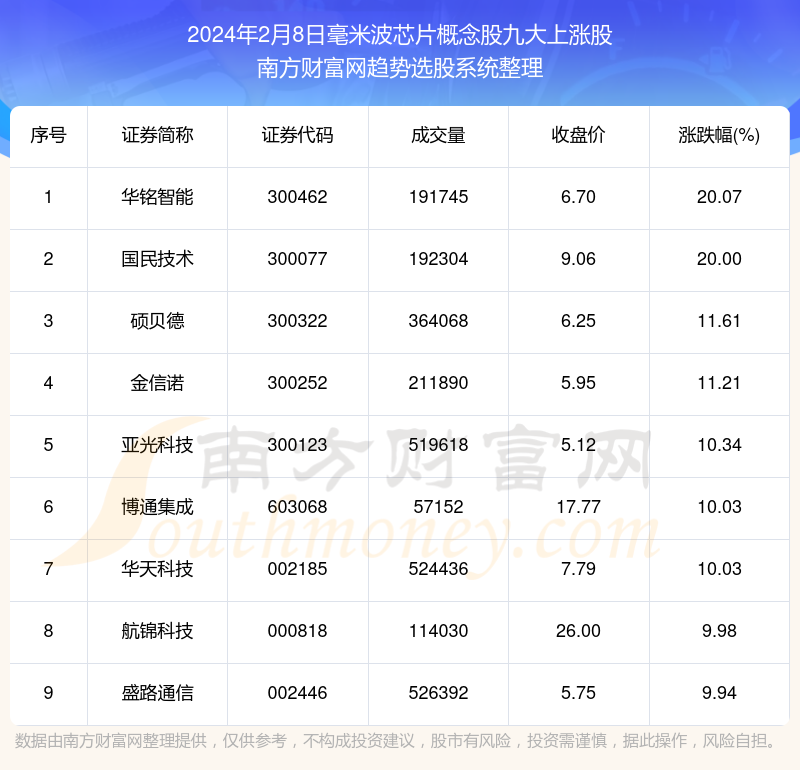Viewport: 800px width, 770px height.
Task: Click closing price 5.75
Action: click(579, 693)
